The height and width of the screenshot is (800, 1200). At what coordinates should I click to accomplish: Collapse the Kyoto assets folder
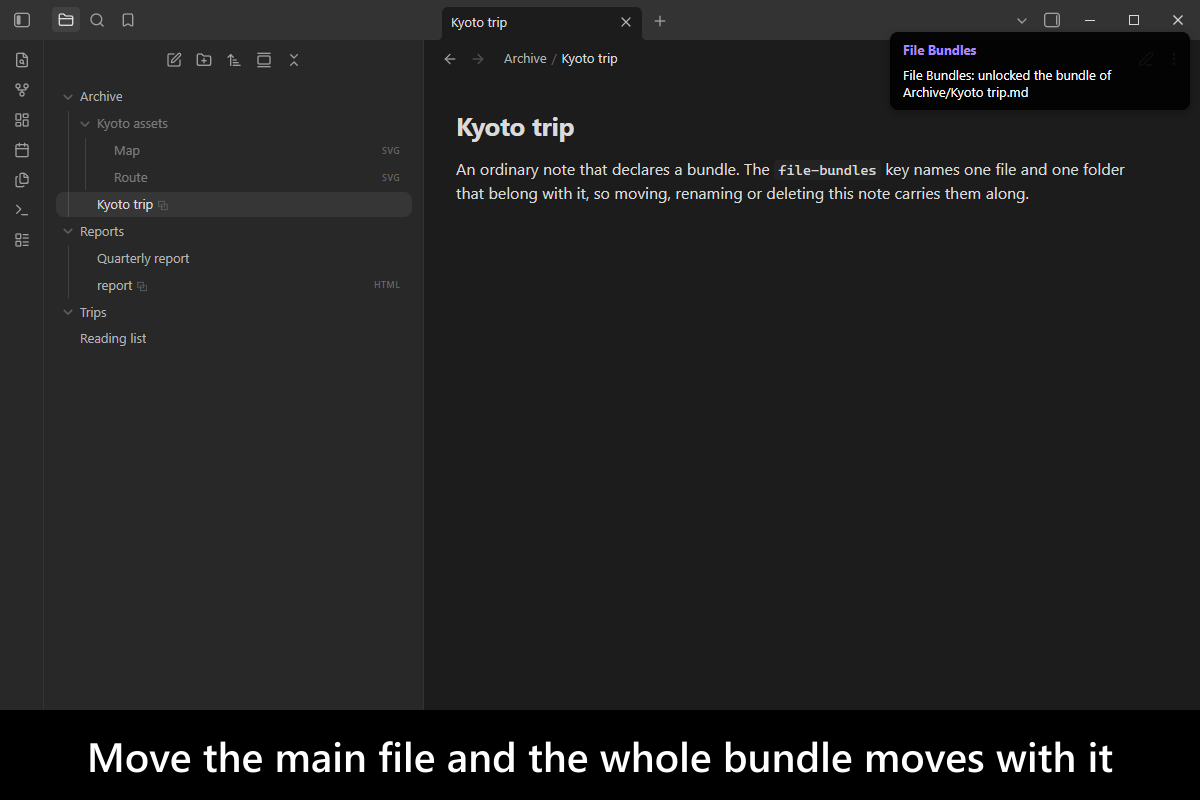tap(85, 124)
